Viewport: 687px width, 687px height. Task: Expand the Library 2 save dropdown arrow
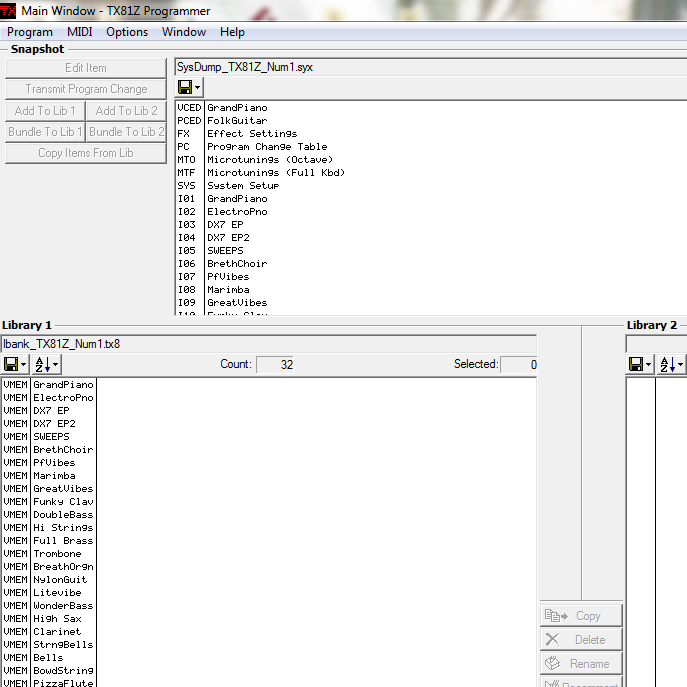[650, 365]
